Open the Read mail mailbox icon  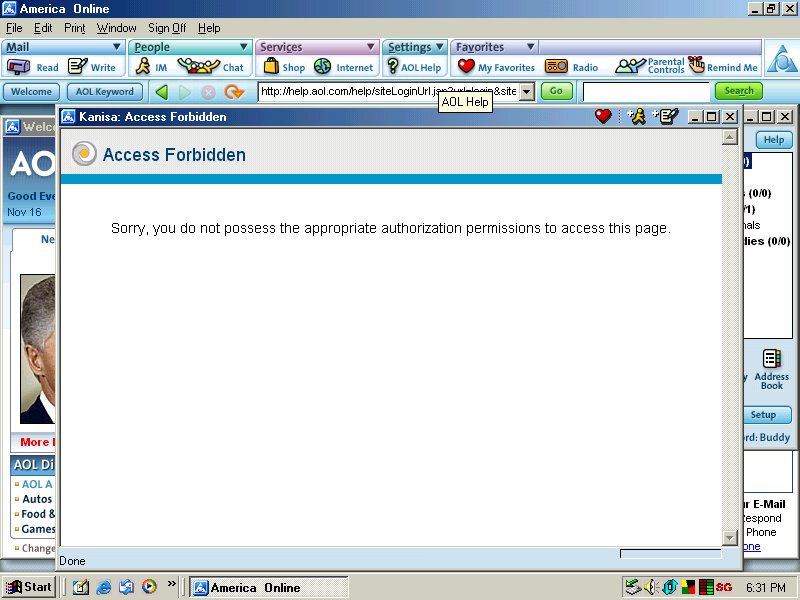click(x=18, y=67)
